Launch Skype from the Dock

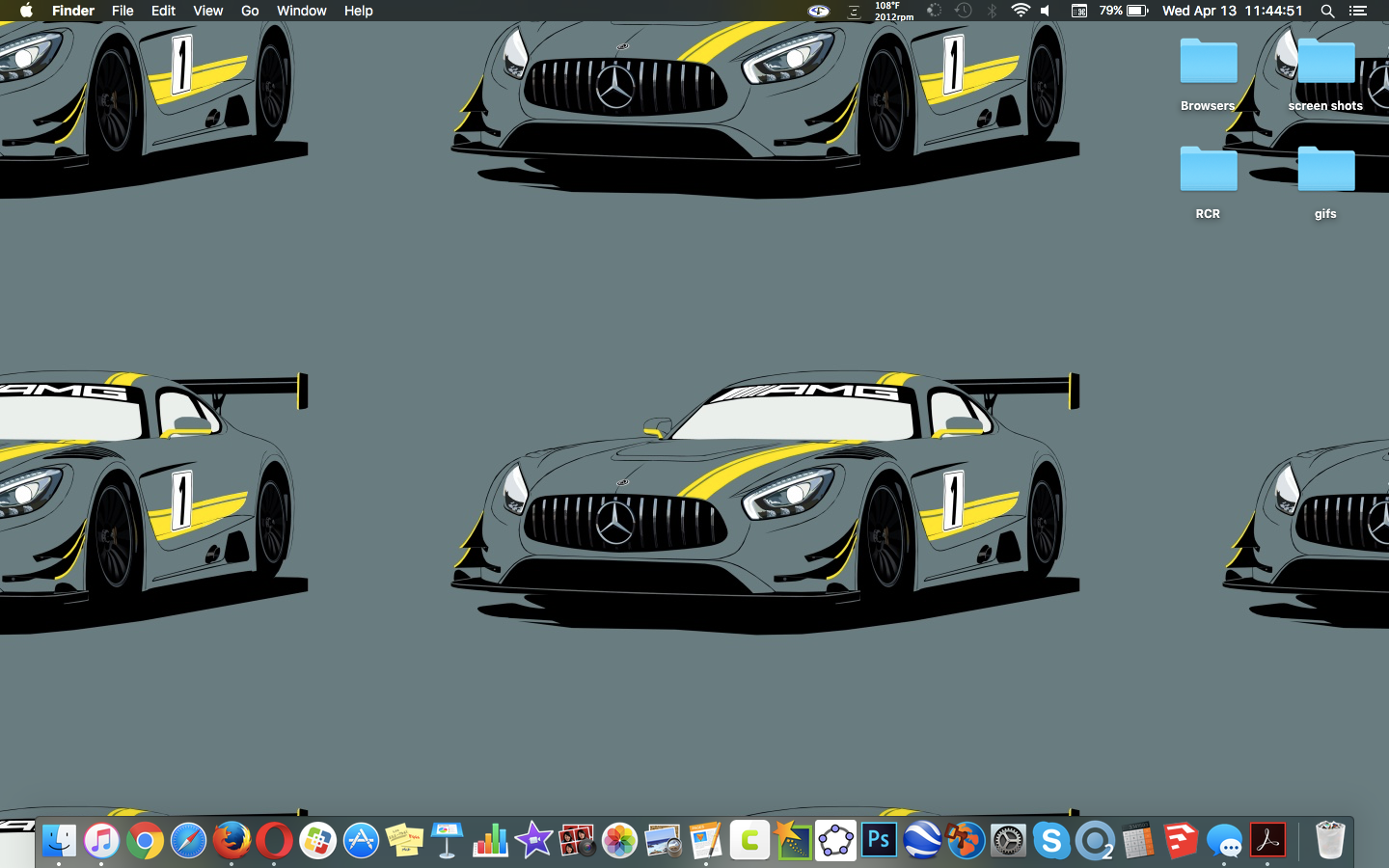pos(1051,841)
